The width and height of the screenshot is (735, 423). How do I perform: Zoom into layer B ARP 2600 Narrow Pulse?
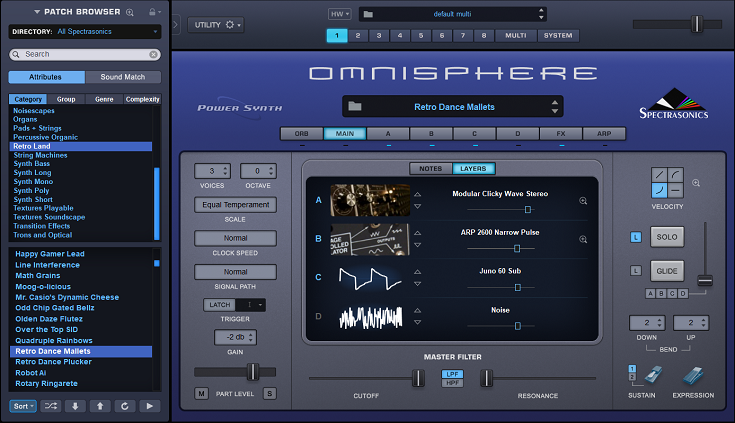click(583, 239)
